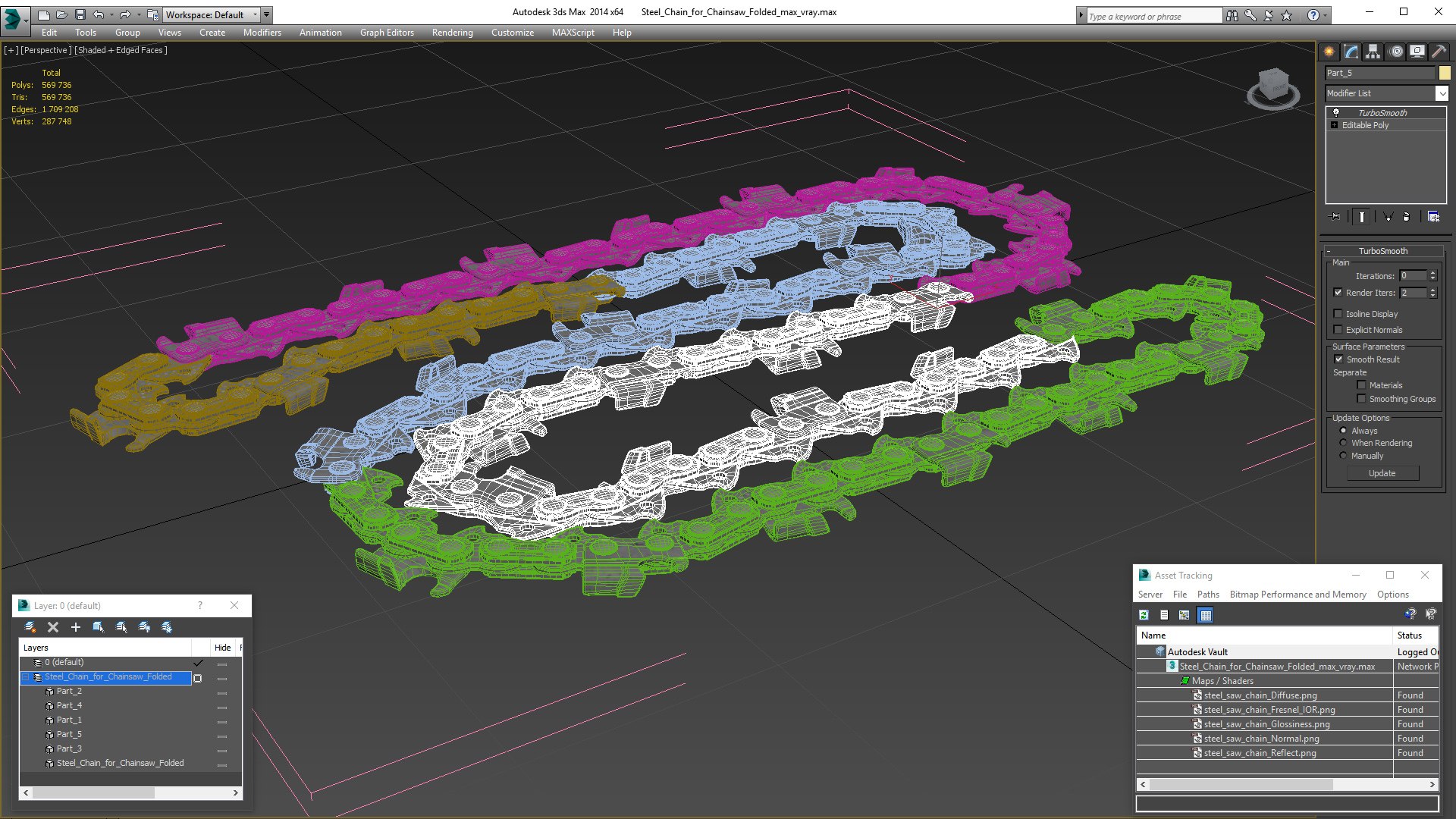Viewport: 1456px width, 819px height.
Task: Click the TurboSmooth Update button
Action: (1382, 473)
